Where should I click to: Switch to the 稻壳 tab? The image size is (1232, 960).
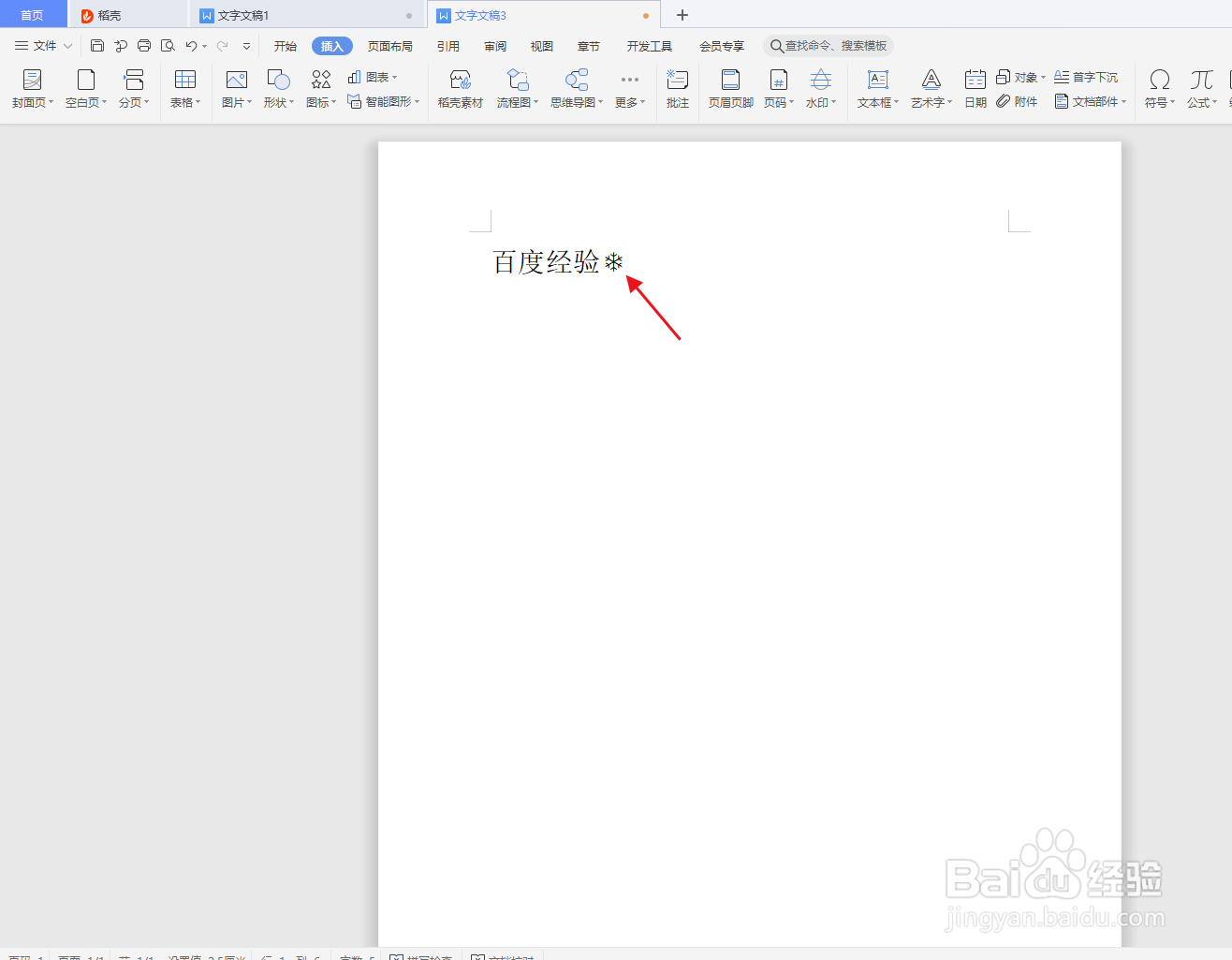(x=128, y=15)
